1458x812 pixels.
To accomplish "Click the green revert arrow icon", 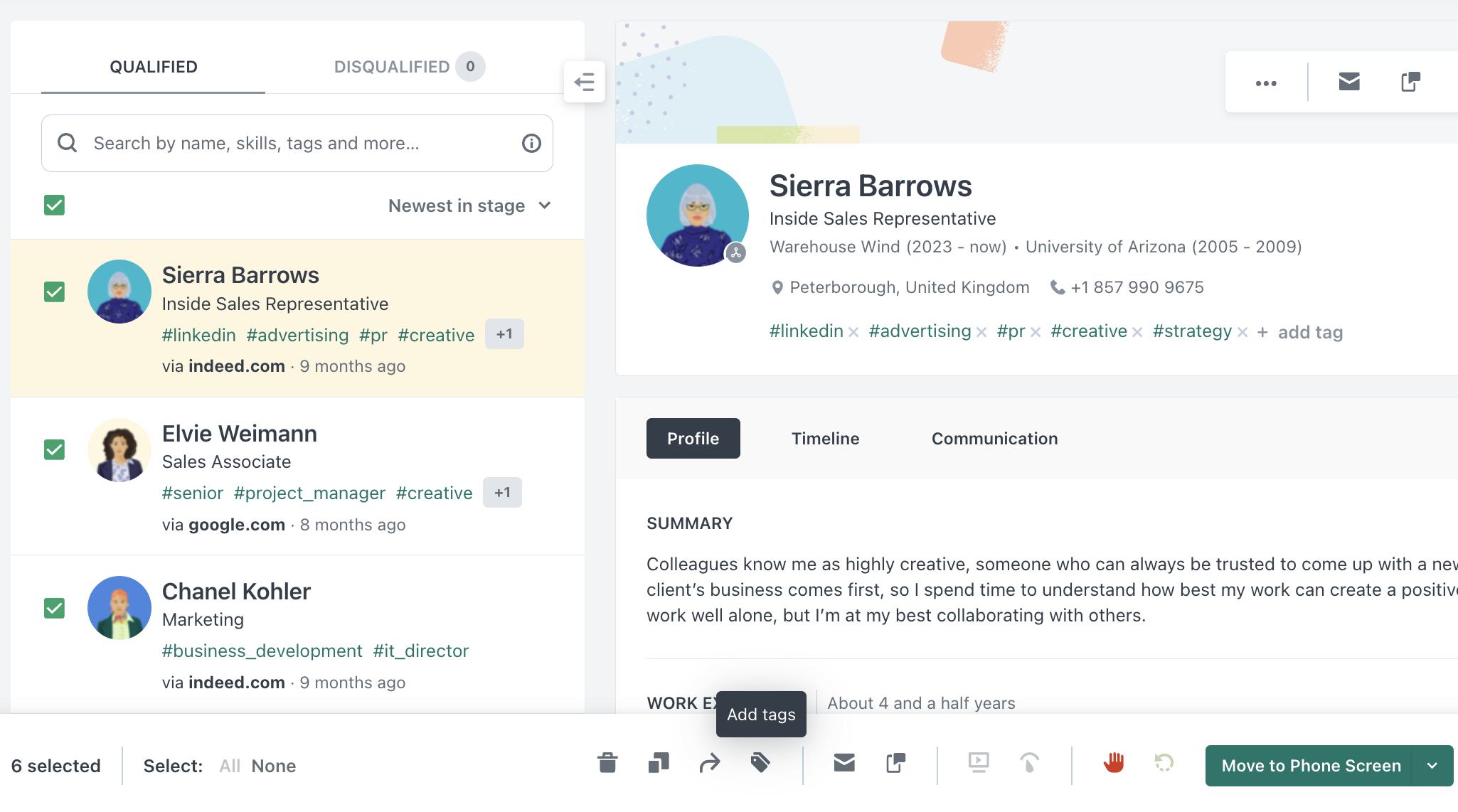I will 1164,764.
